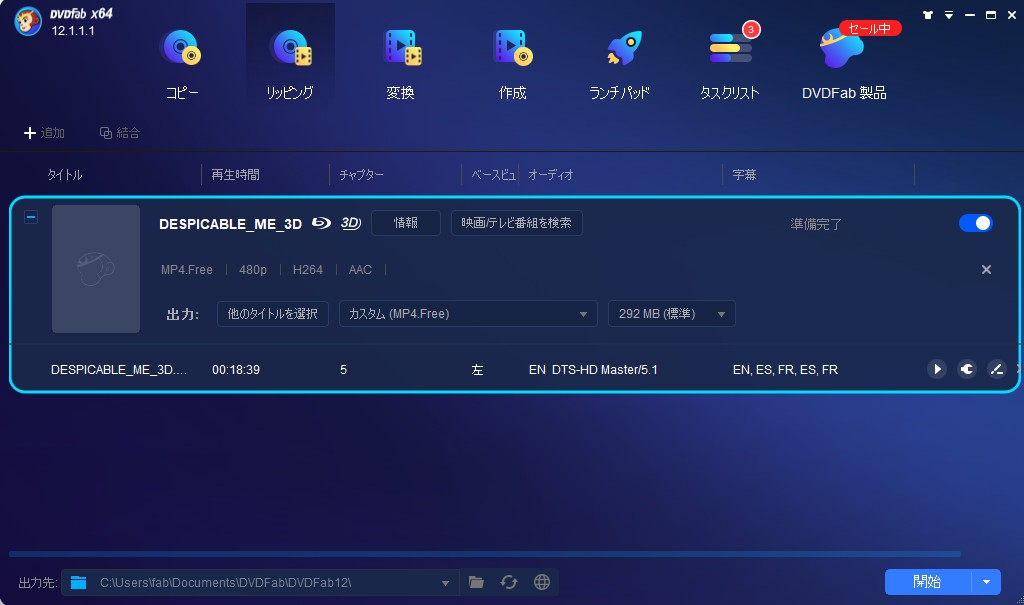Click 他のタイトルを選択 button
1024x605 pixels.
(272, 314)
